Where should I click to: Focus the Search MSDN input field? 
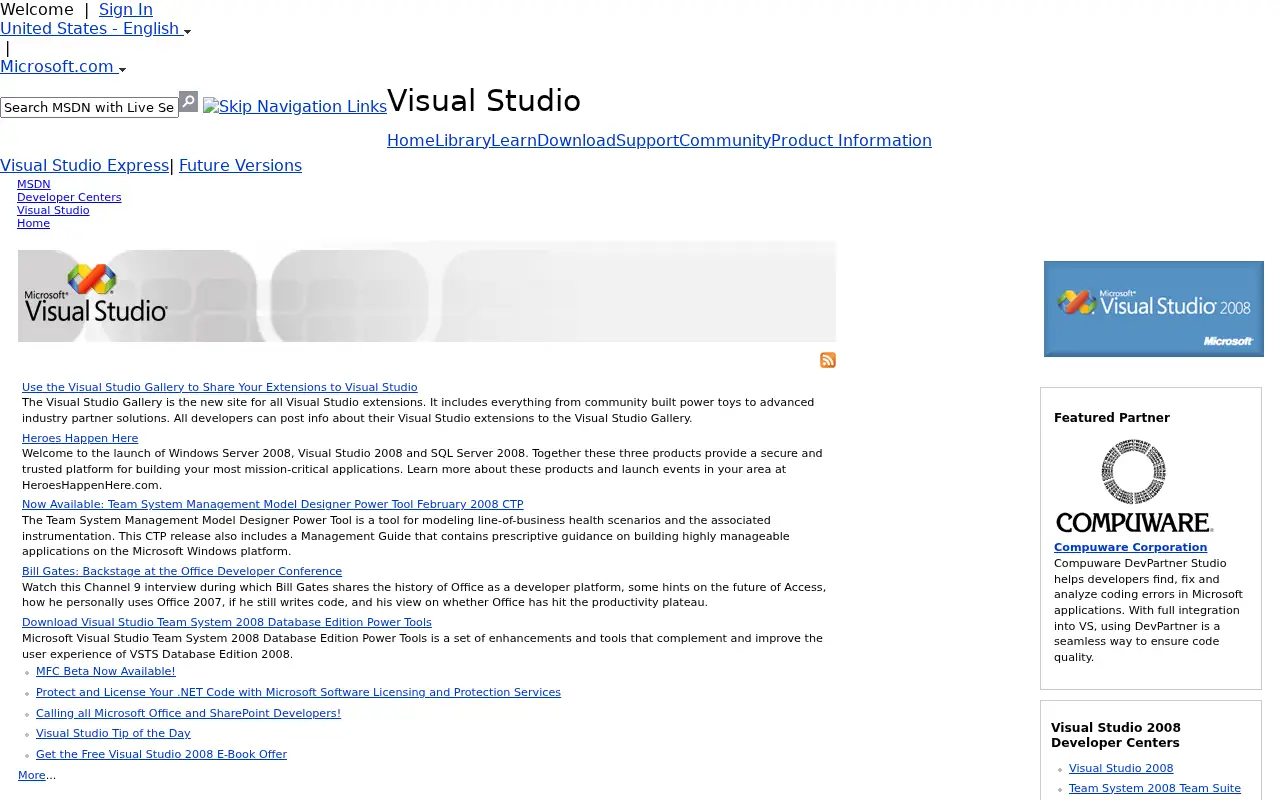(x=89, y=107)
